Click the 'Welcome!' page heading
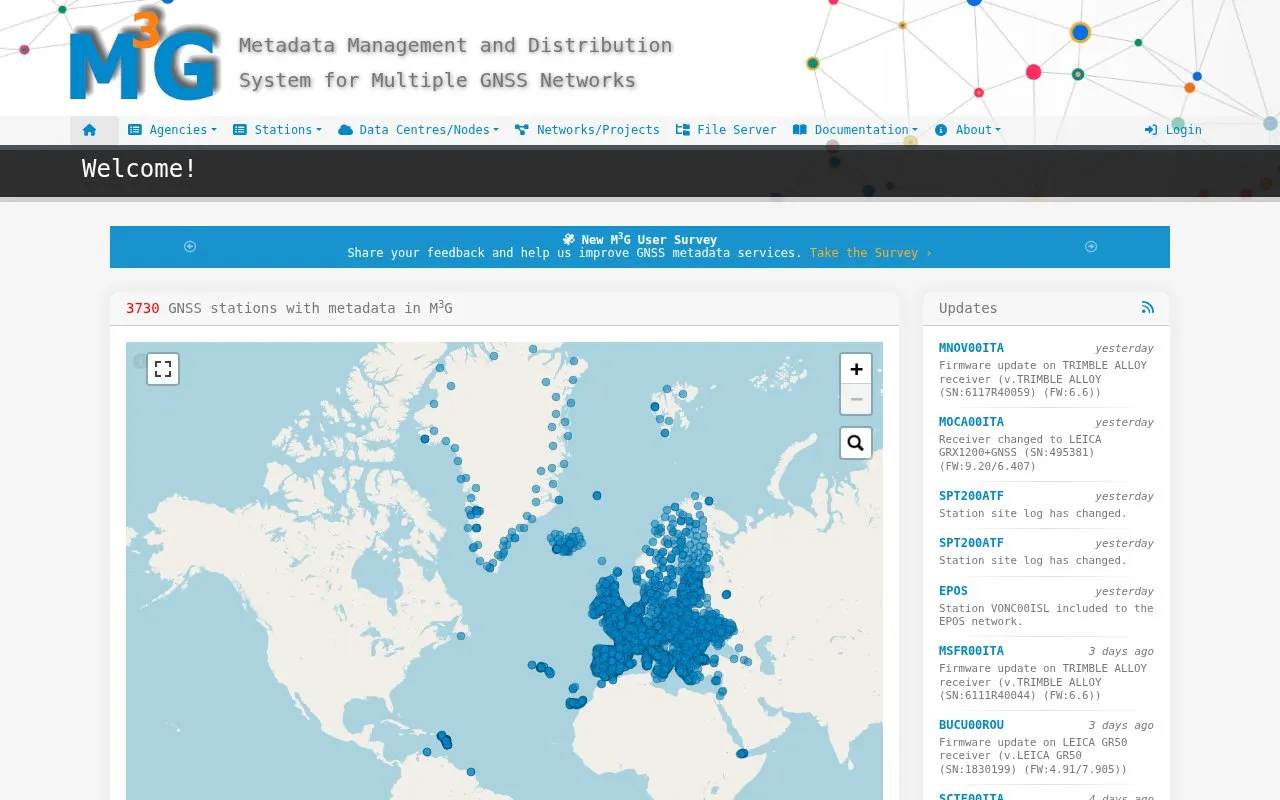Image resolution: width=1280 pixels, height=800 pixels. click(x=139, y=168)
